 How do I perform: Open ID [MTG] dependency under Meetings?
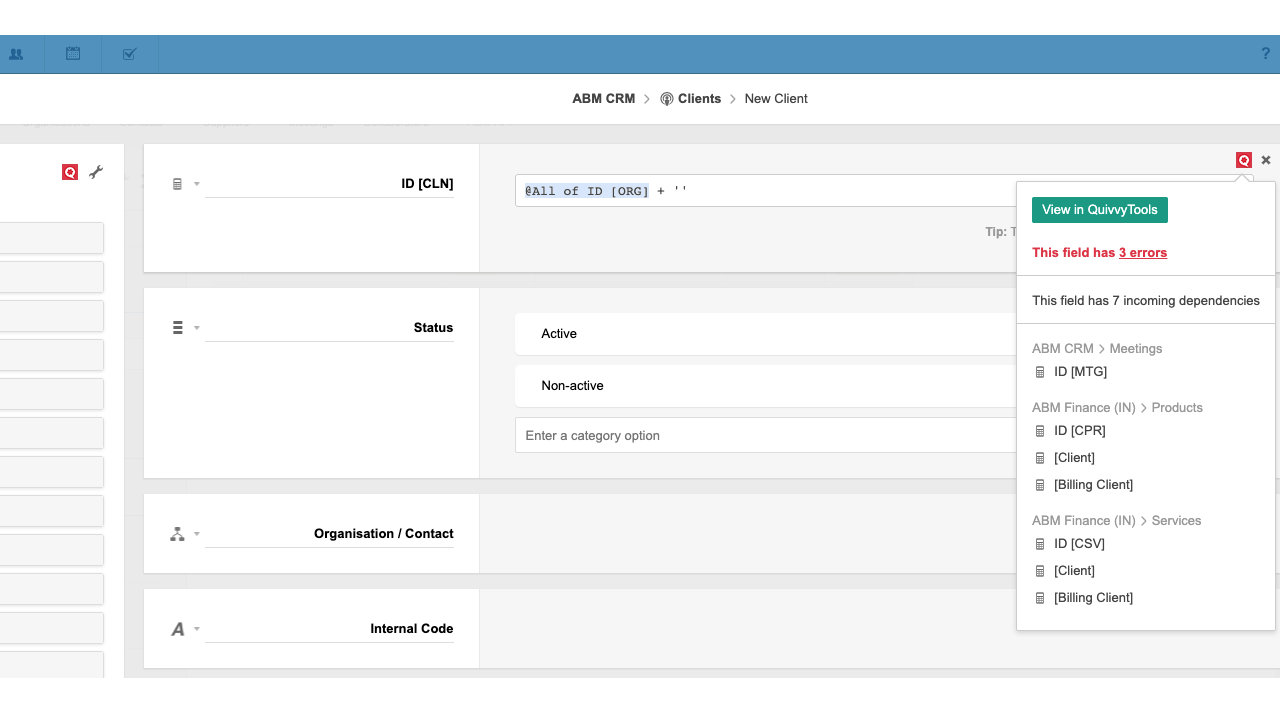(1080, 372)
